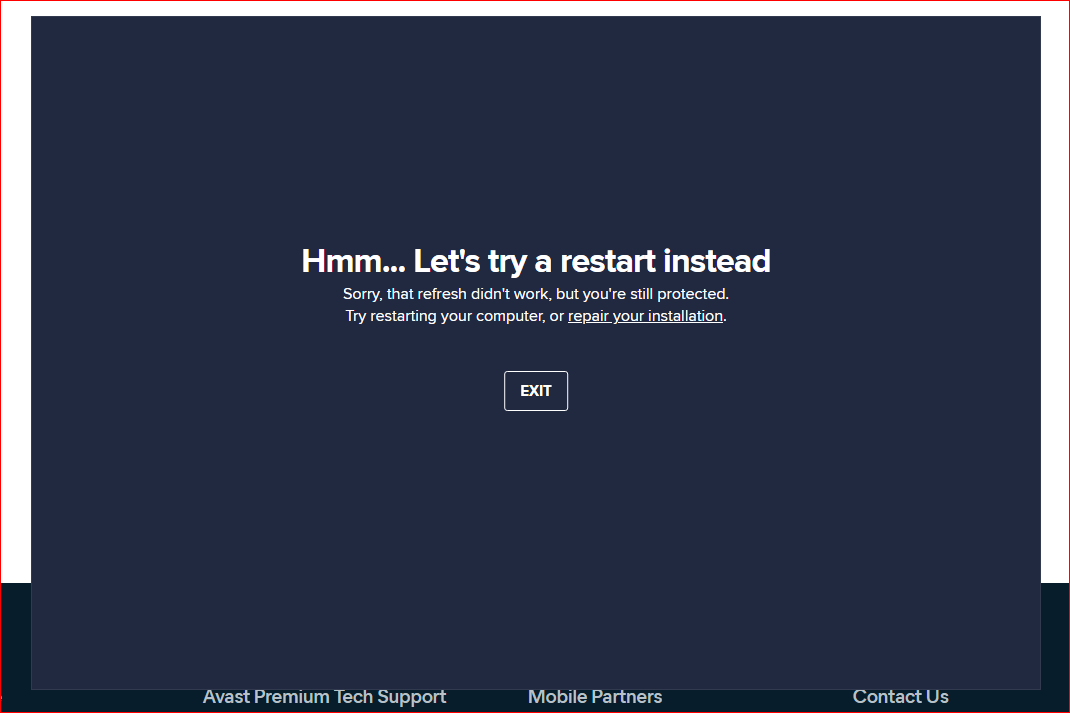Click the white page margin left of dialog
The height and width of the screenshot is (713, 1070).
(15, 300)
